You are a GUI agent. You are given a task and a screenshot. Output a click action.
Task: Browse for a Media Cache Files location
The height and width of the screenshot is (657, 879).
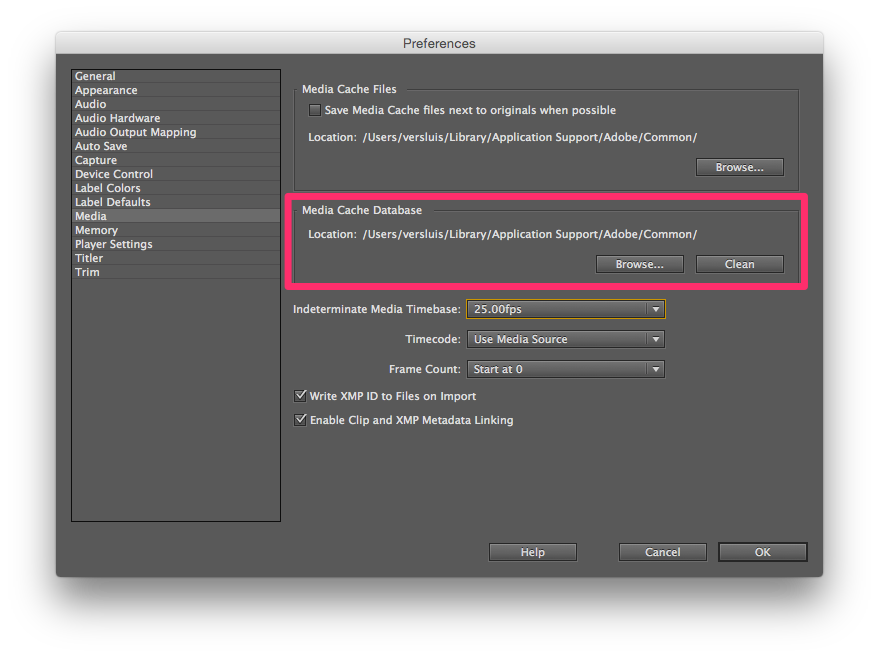tap(739, 166)
